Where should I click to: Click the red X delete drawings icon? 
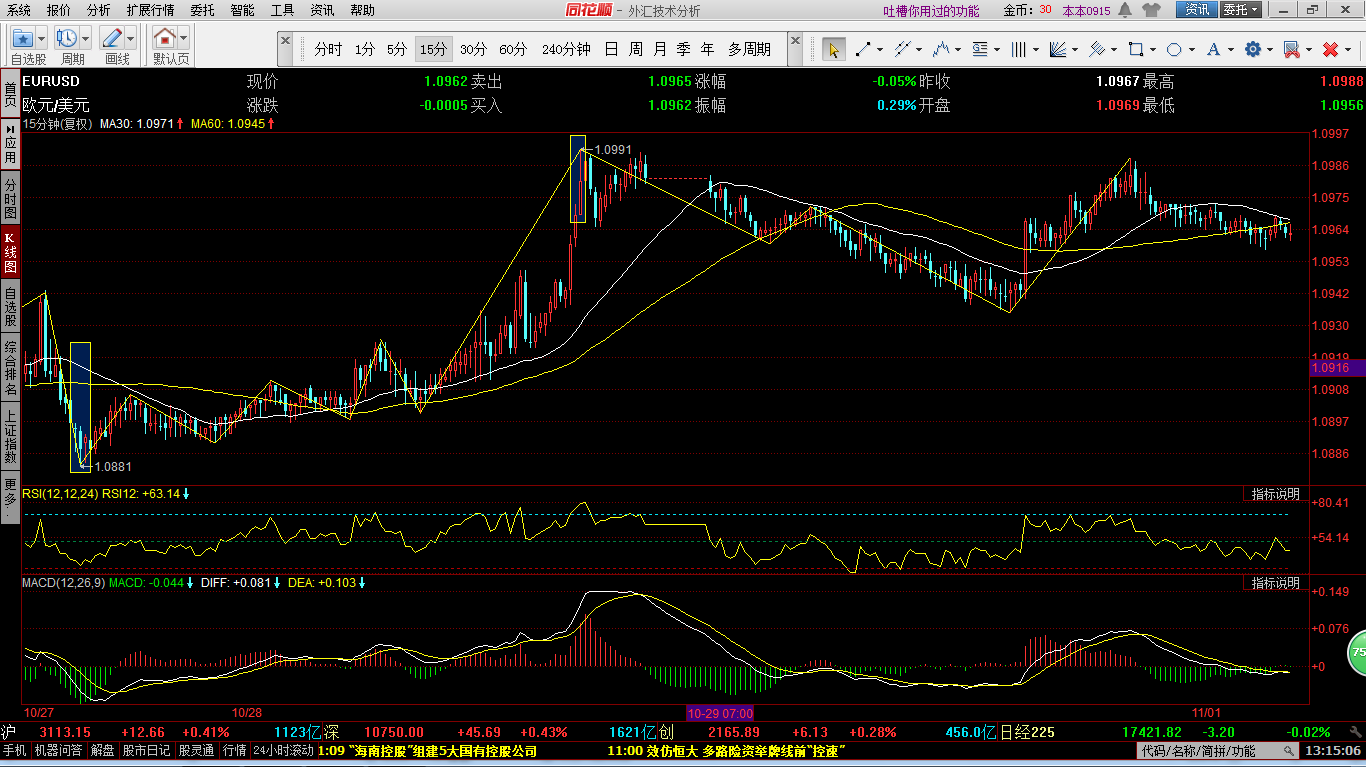pyautogui.click(x=1331, y=49)
